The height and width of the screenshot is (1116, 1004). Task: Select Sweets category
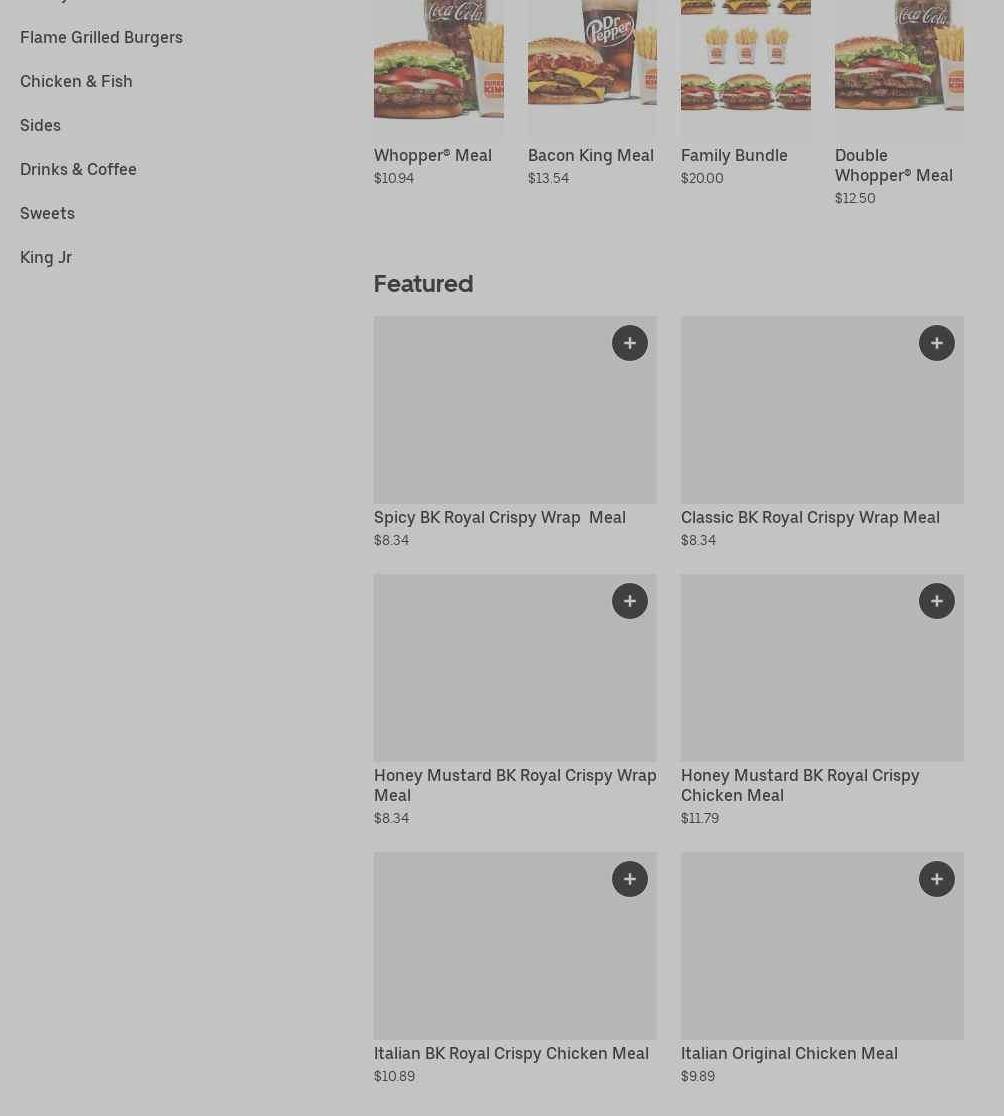(x=47, y=214)
